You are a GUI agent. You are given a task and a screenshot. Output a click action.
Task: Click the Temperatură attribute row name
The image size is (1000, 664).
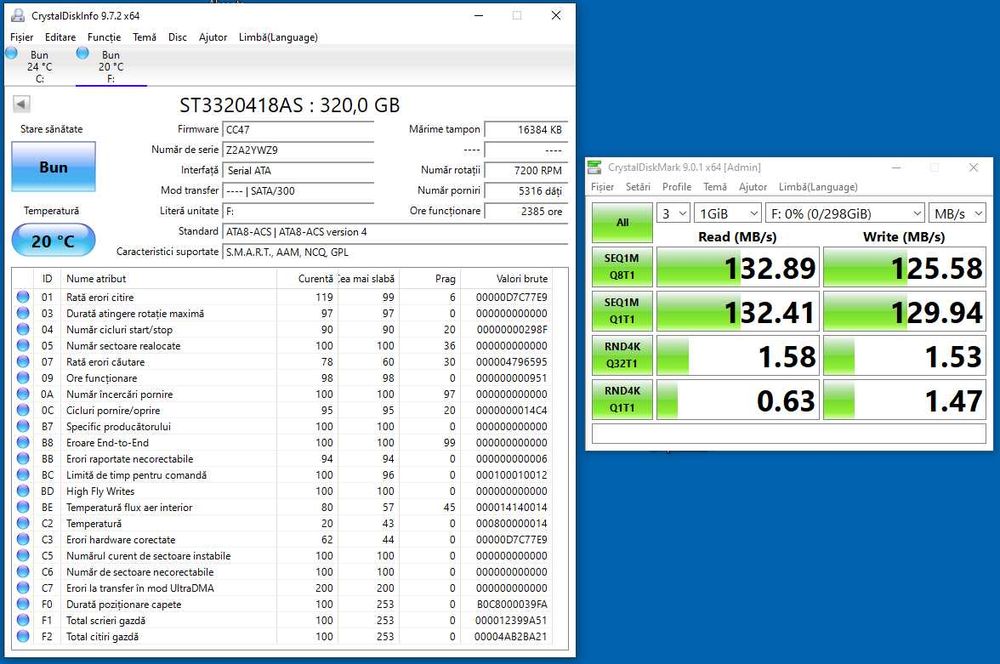click(94, 523)
